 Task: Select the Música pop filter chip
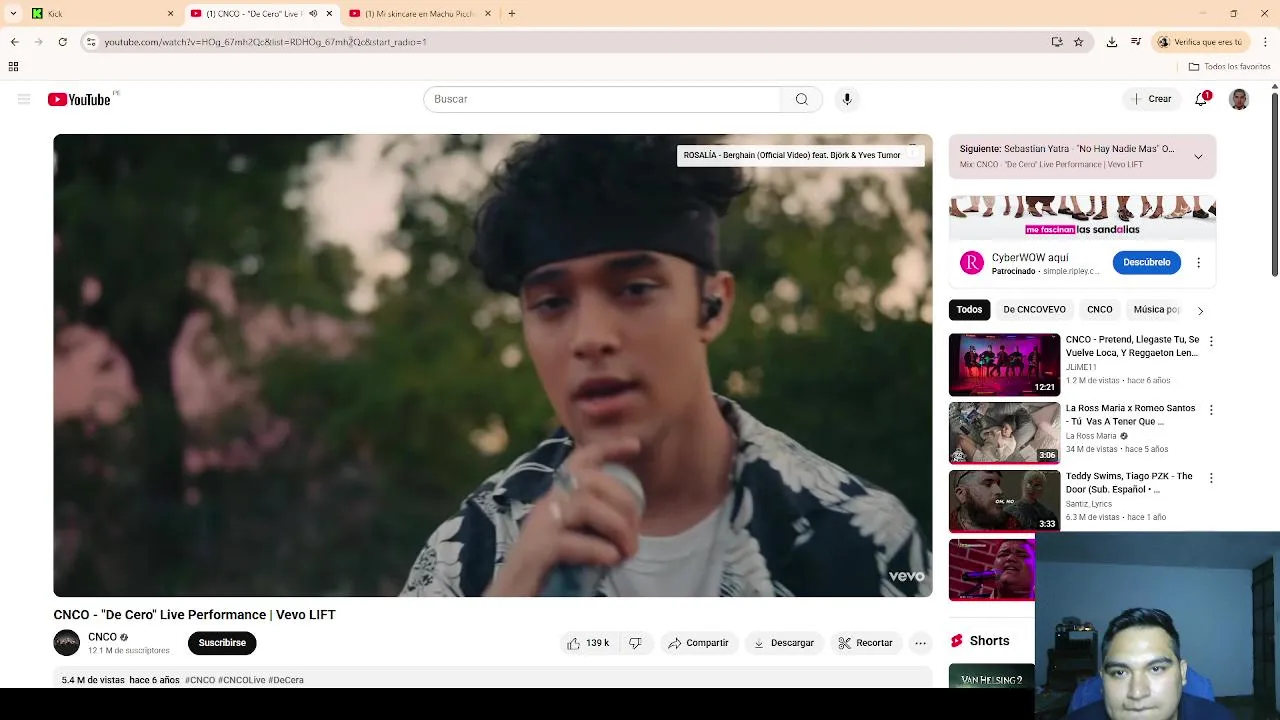coord(1156,310)
